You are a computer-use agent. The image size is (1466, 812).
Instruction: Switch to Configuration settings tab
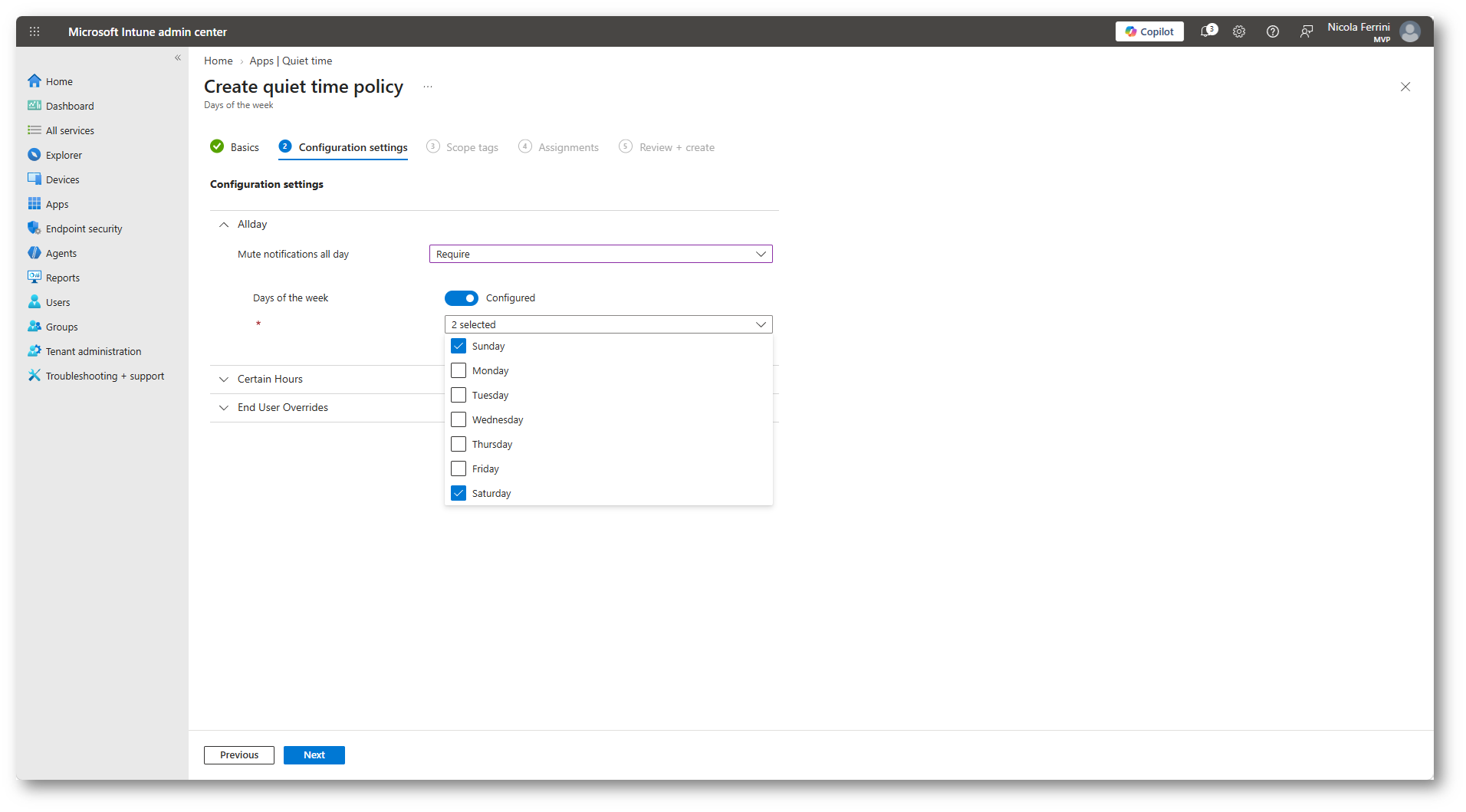(343, 147)
